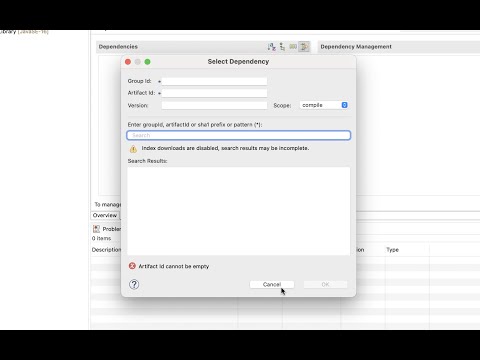
Task: Click the Search box for groupId pattern
Action: (239, 135)
